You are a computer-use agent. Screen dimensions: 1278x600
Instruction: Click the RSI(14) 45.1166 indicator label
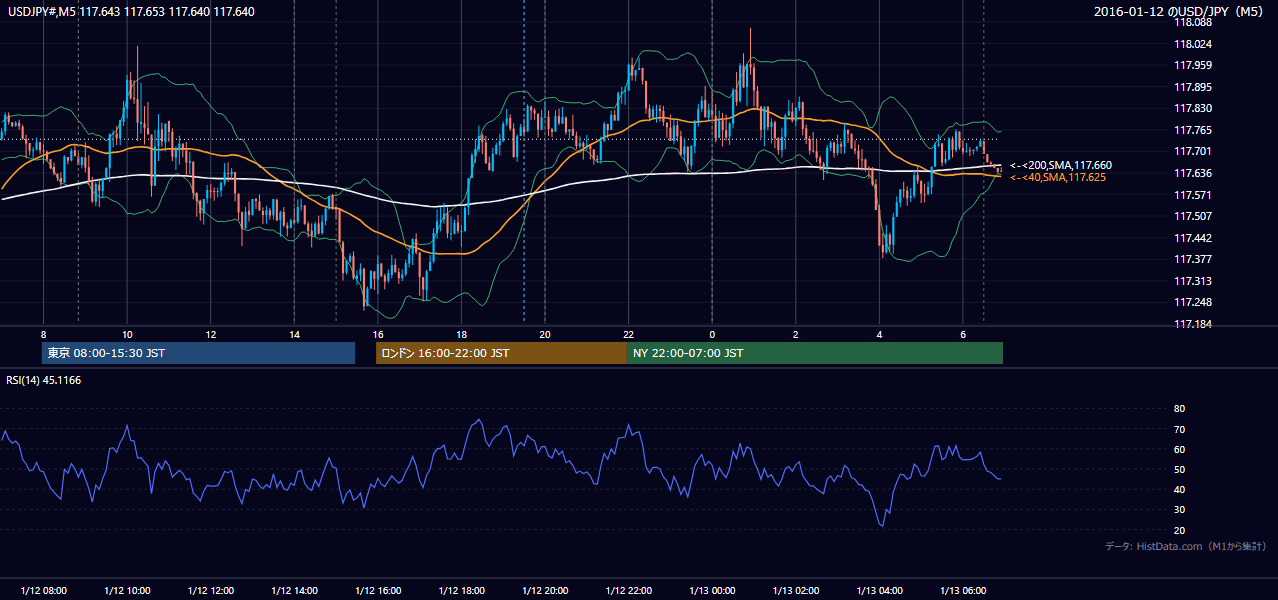coord(45,379)
